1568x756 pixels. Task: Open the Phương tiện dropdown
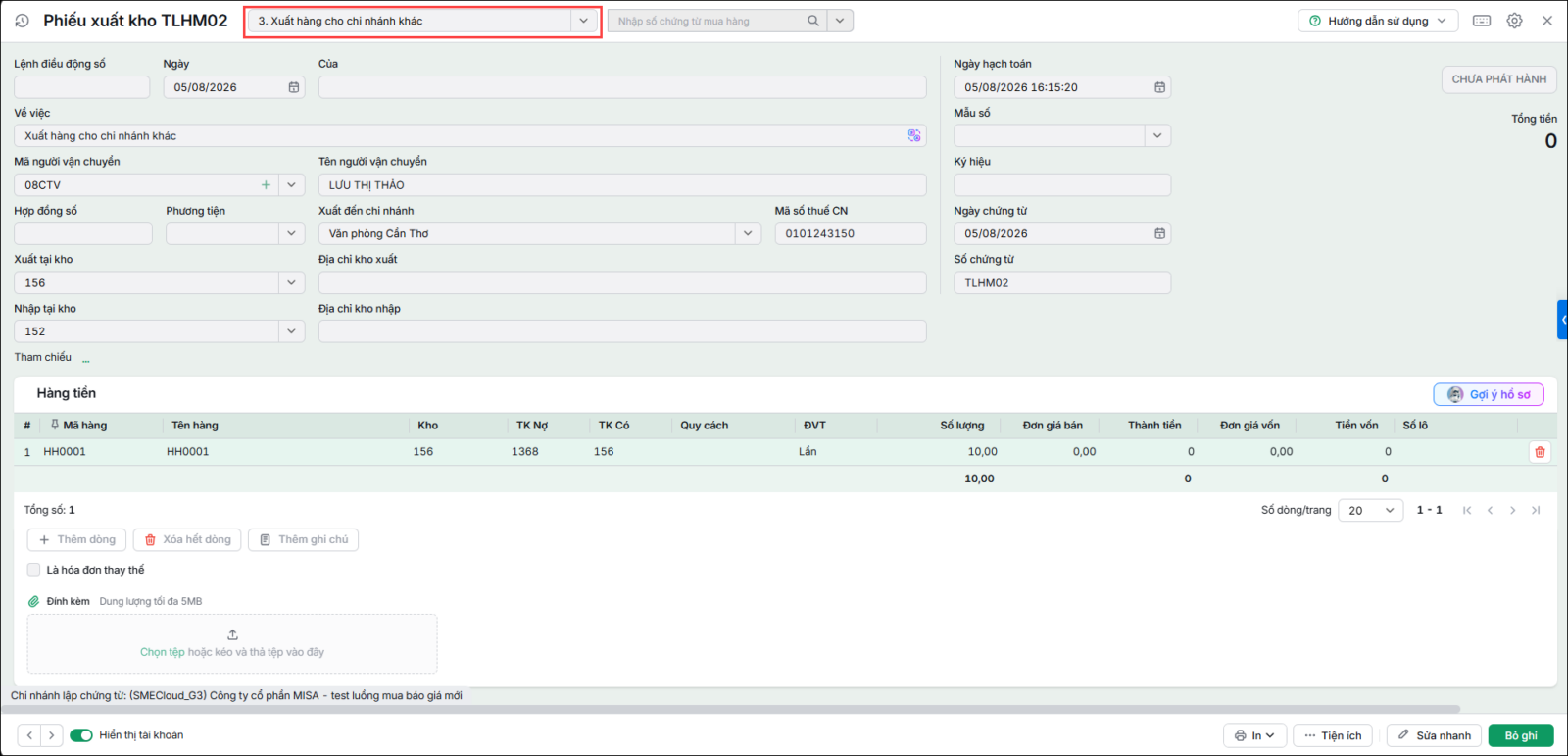pyautogui.click(x=292, y=233)
